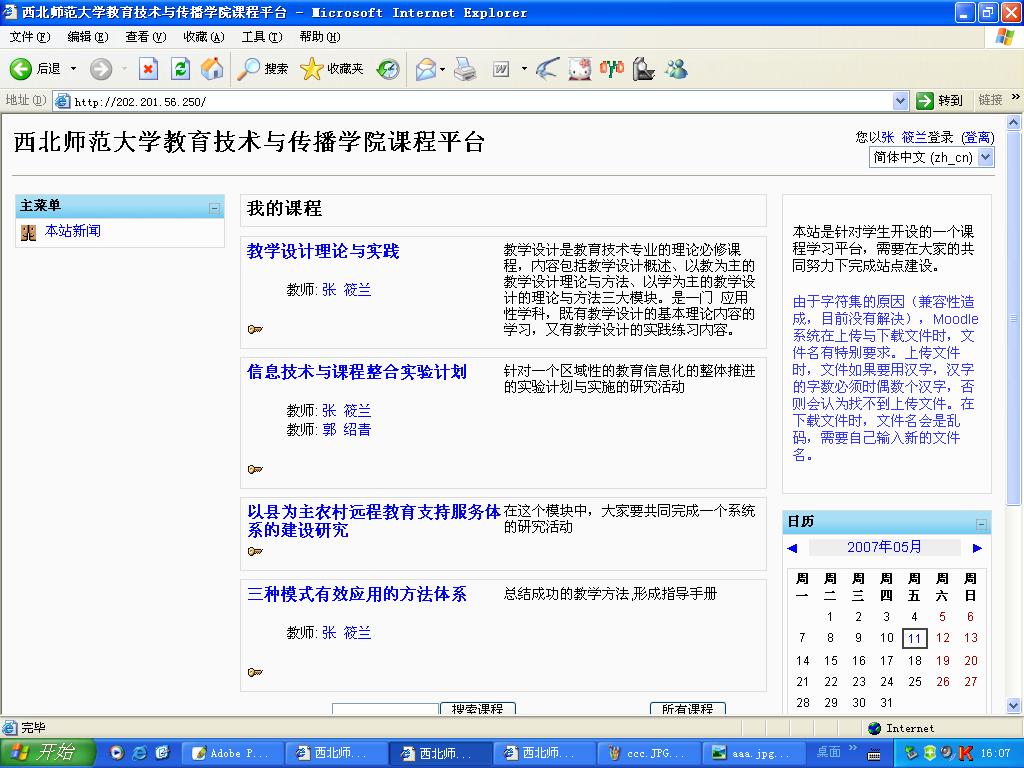Go to Home page via house icon

212,69
